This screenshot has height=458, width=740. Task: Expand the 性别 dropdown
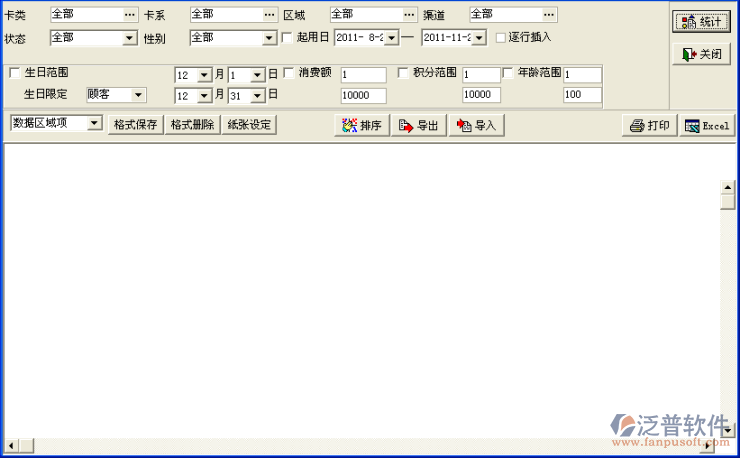269,38
